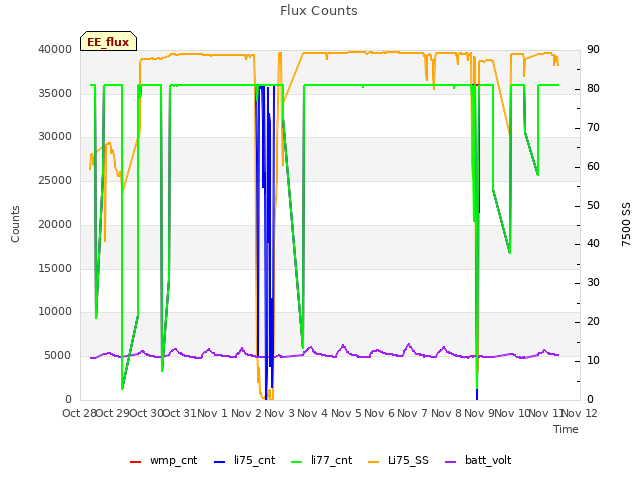Click the 35000 left axis tick label

click(x=55, y=93)
